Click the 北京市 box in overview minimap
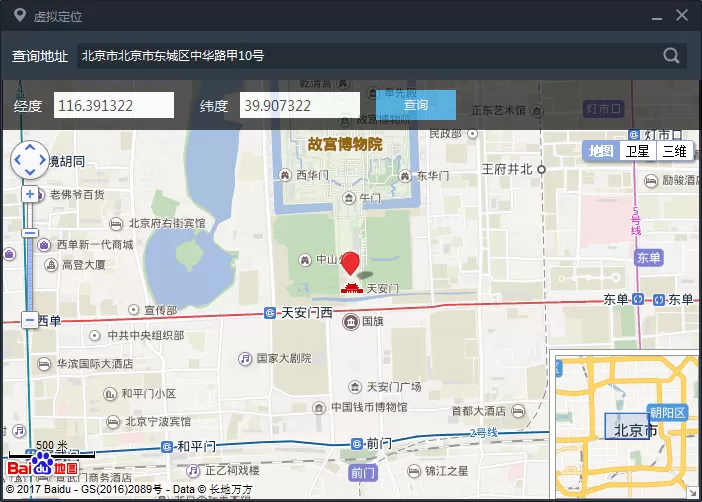 [627, 426]
